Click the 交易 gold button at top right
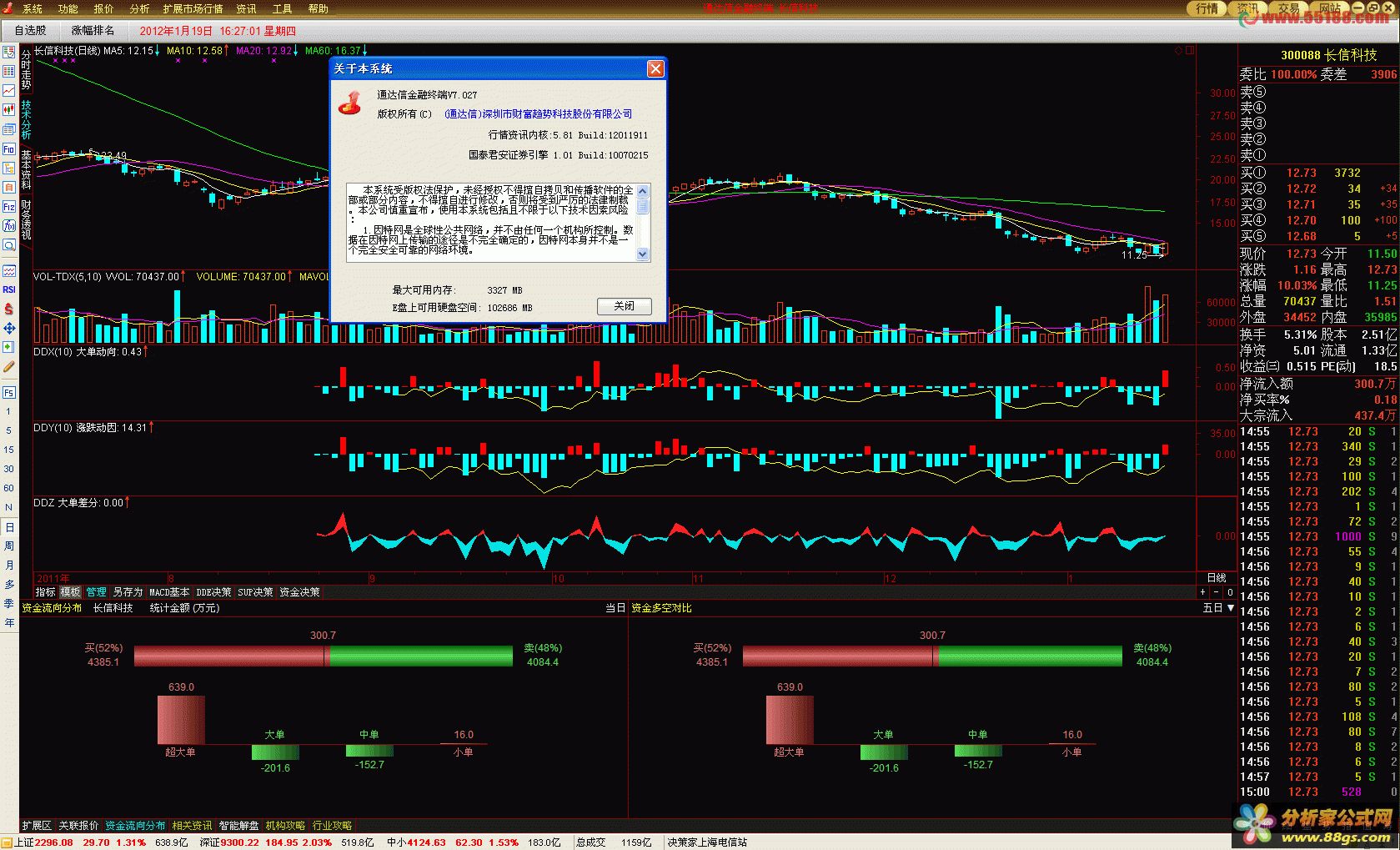1400x850 pixels. click(x=1289, y=8)
